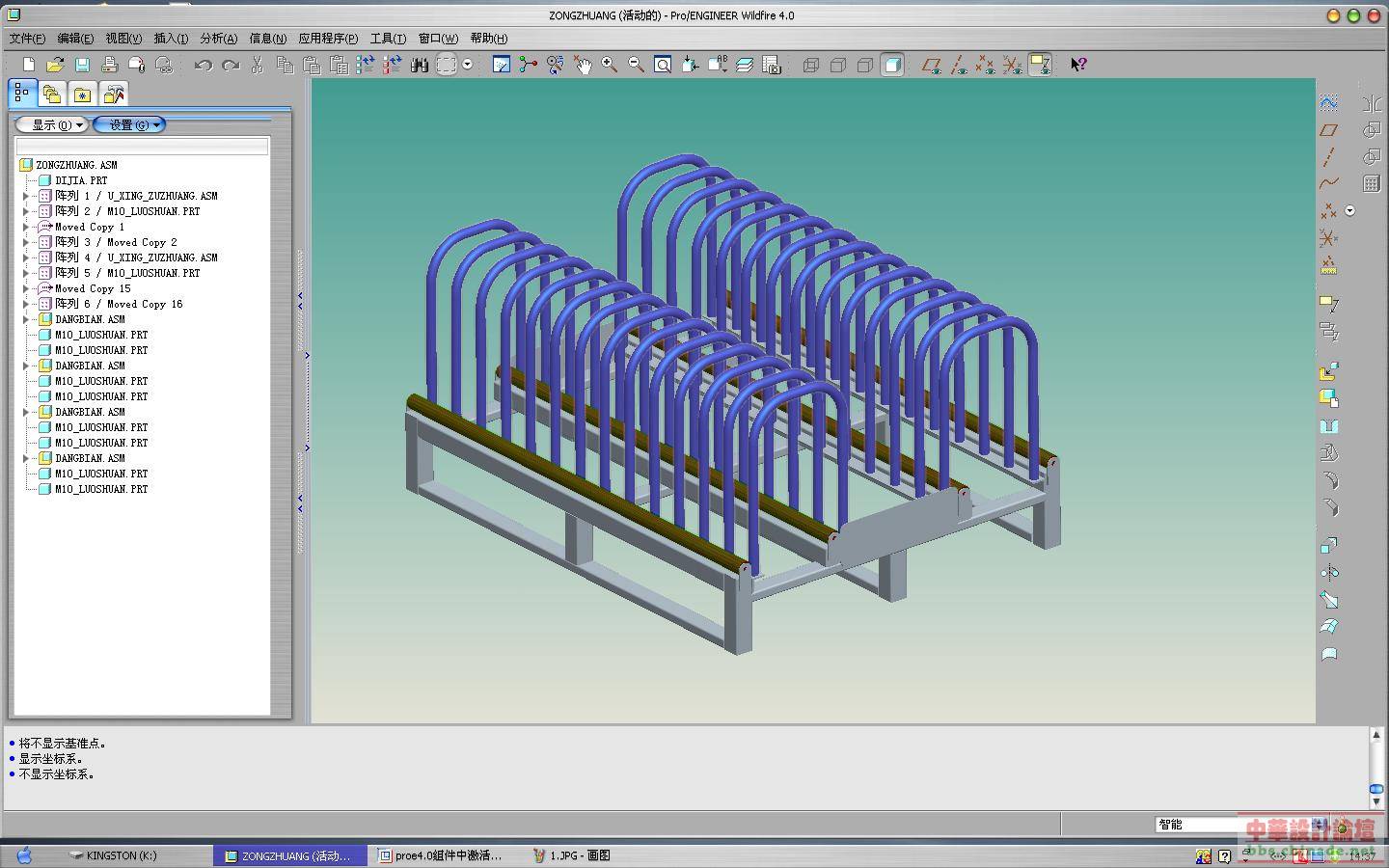Open an existing file via folder icon
Viewport: 1389px width, 868px height.
pos(55,65)
